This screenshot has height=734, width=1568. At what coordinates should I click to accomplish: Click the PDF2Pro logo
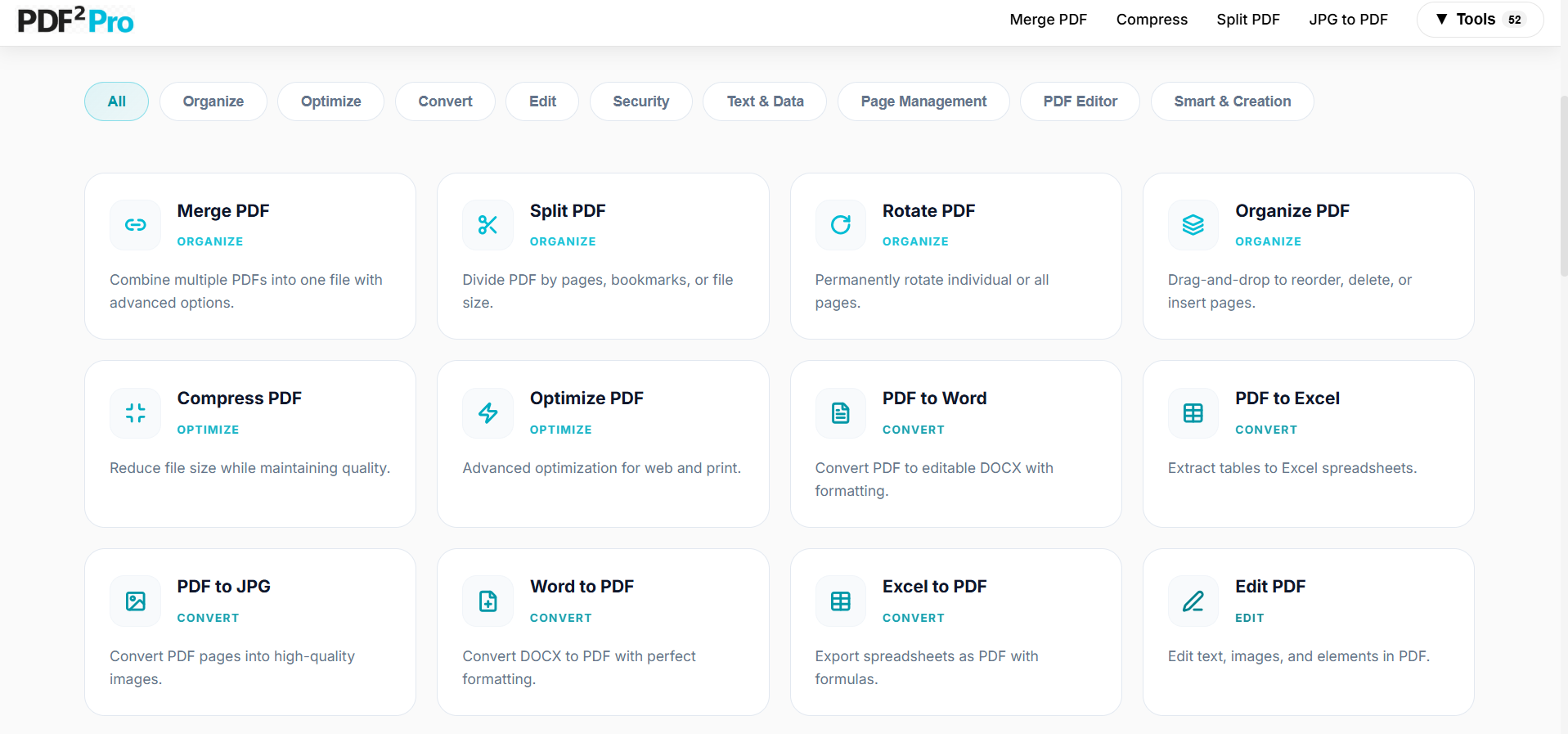click(74, 20)
